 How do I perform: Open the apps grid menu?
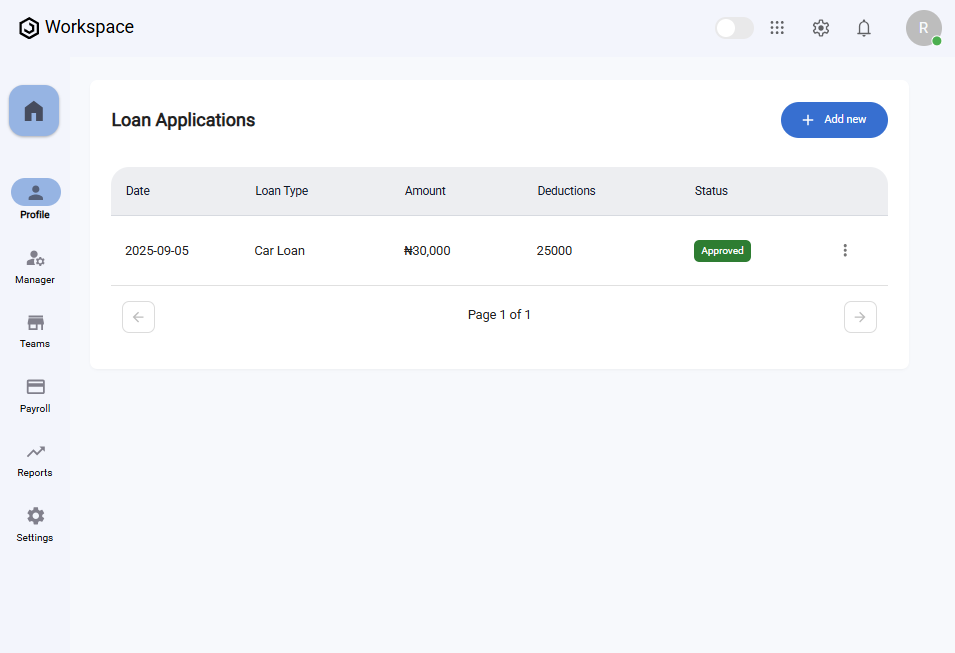click(x=777, y=28)
